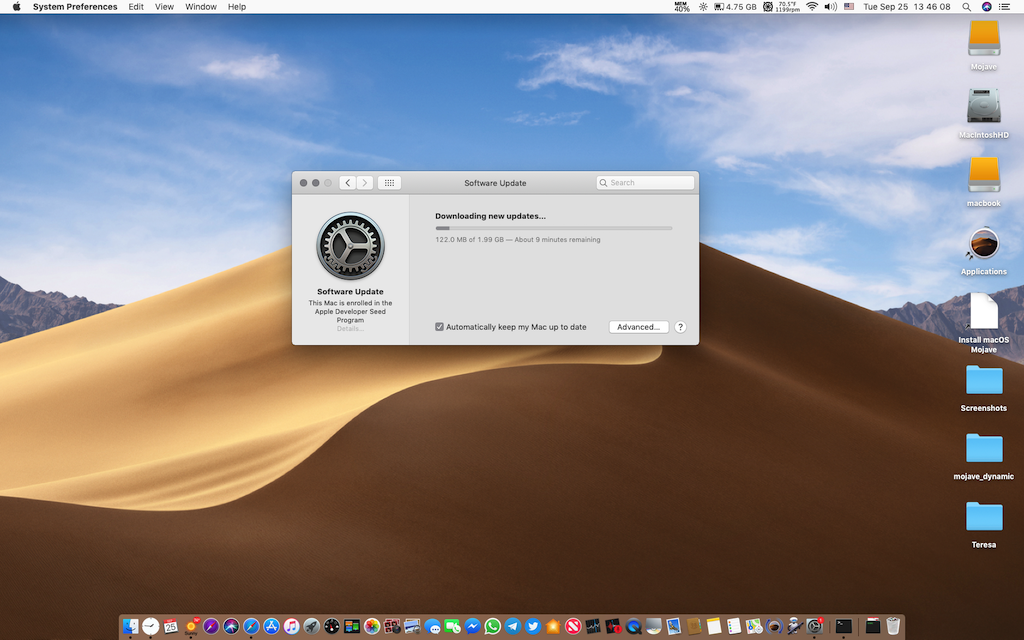The width and height of the screenshot is (1024, 640).
Task: Open the App Store from the Dock
Action: pos(272,626)
